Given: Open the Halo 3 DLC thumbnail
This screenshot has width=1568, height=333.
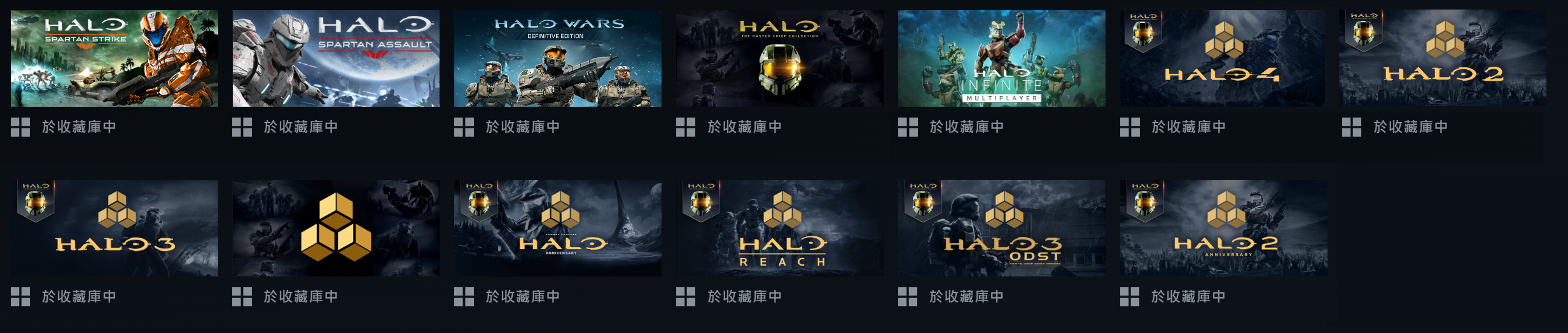Looking at the screenshot, I should 114,228.
